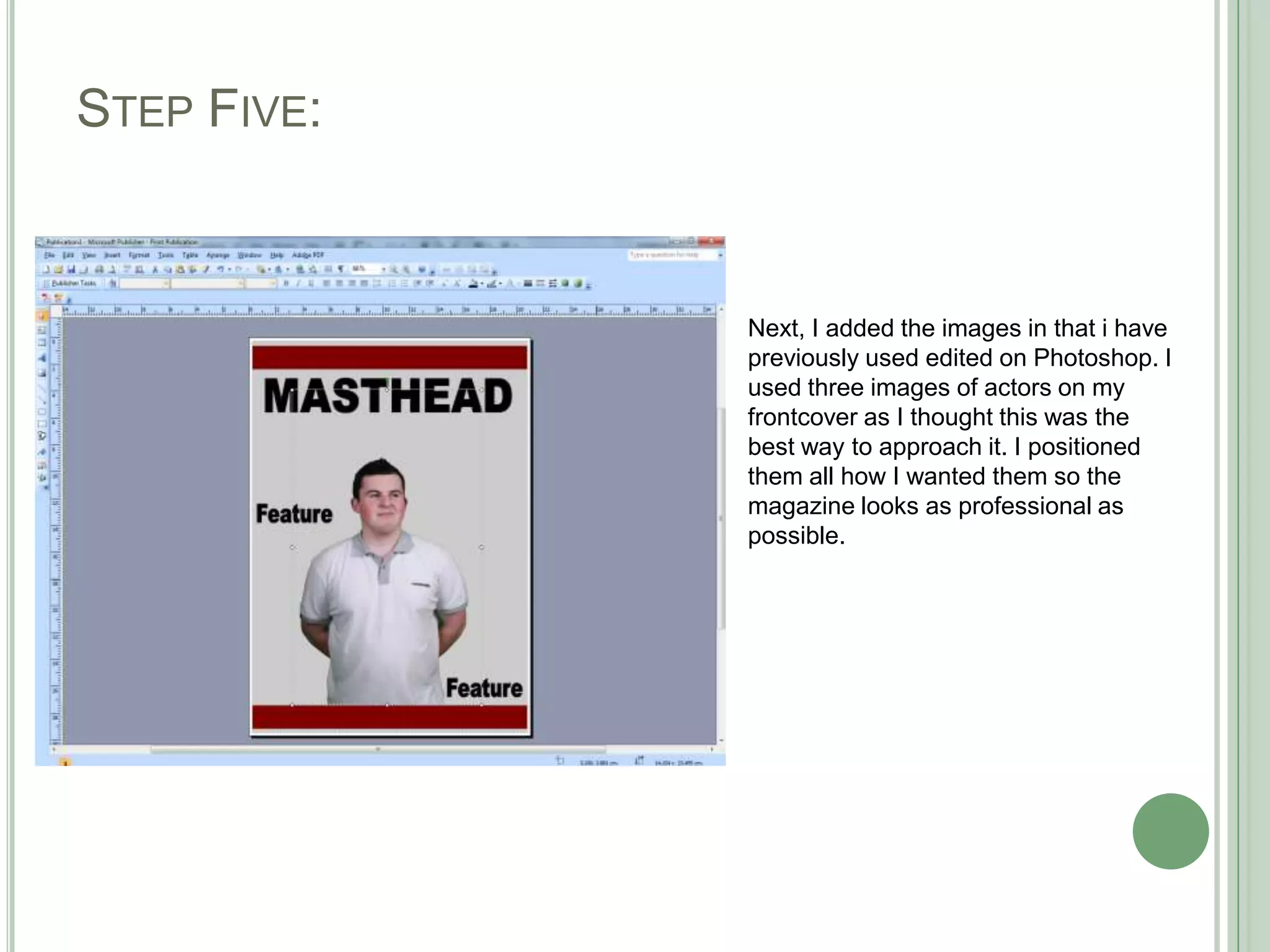Click the Format Painter brush icon
Viewport: 1270px width, 952px height.
[207, 270]
